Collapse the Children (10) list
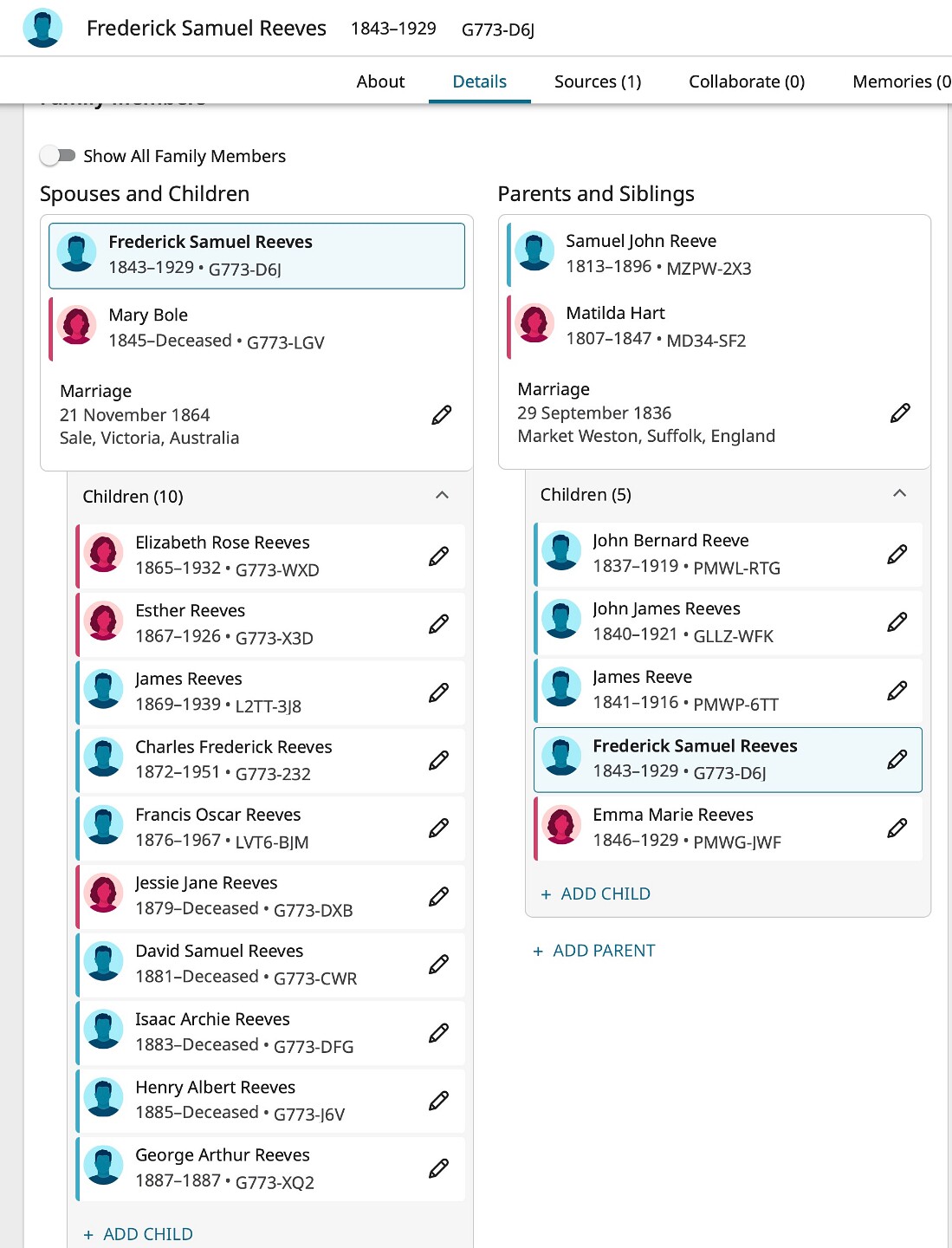The image size is (952, 1248). [x=442, y=496]
